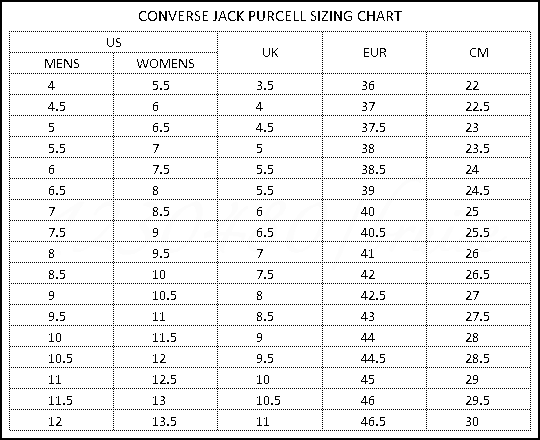The width and height of the screenshot is (540, 440).
Task: Select the womens 13.5 cell
Action: pos(165,421)
